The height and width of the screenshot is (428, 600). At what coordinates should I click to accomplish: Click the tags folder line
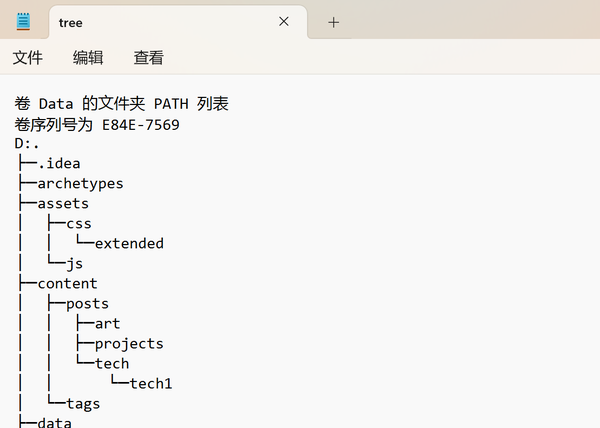(83, 404)
